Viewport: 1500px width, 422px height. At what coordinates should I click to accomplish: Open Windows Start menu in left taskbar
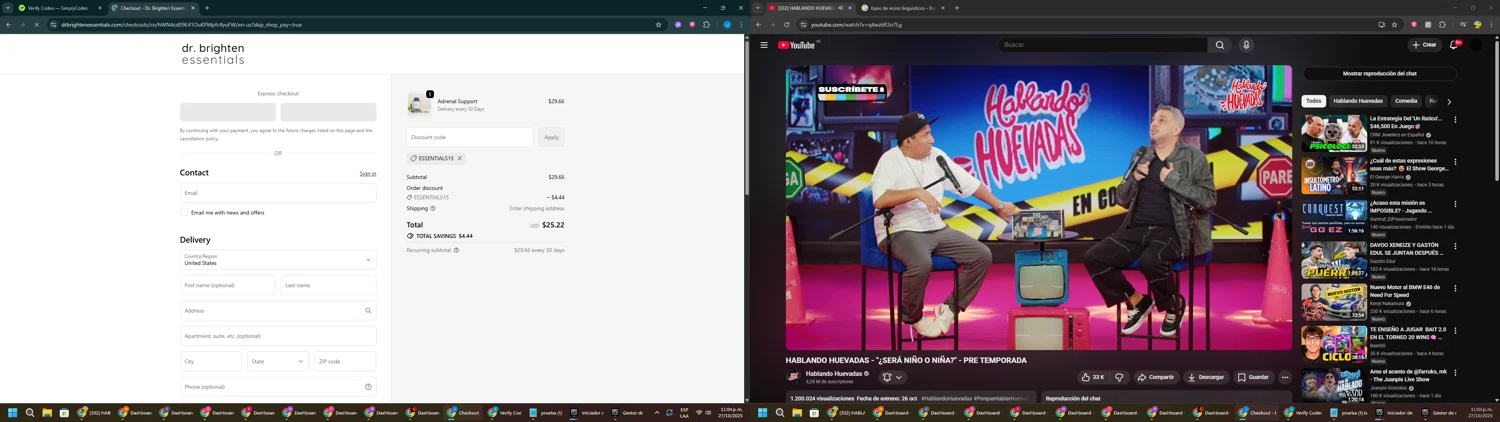tap(13, 412)
